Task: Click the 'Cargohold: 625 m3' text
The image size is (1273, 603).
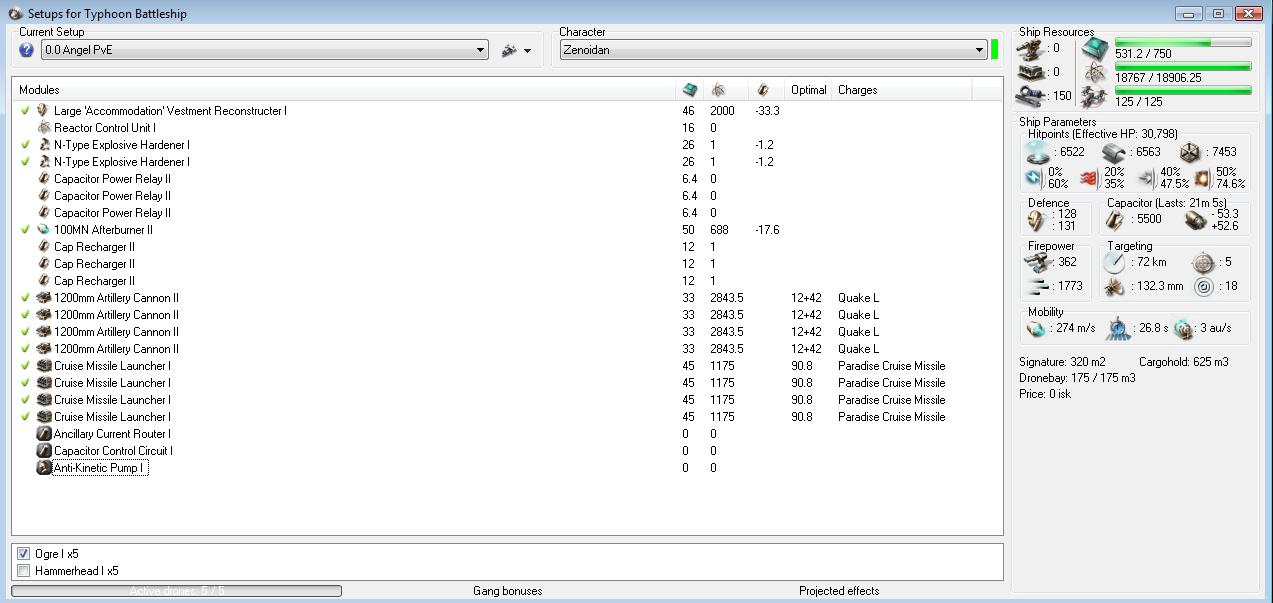Action: pos(1184,362)
